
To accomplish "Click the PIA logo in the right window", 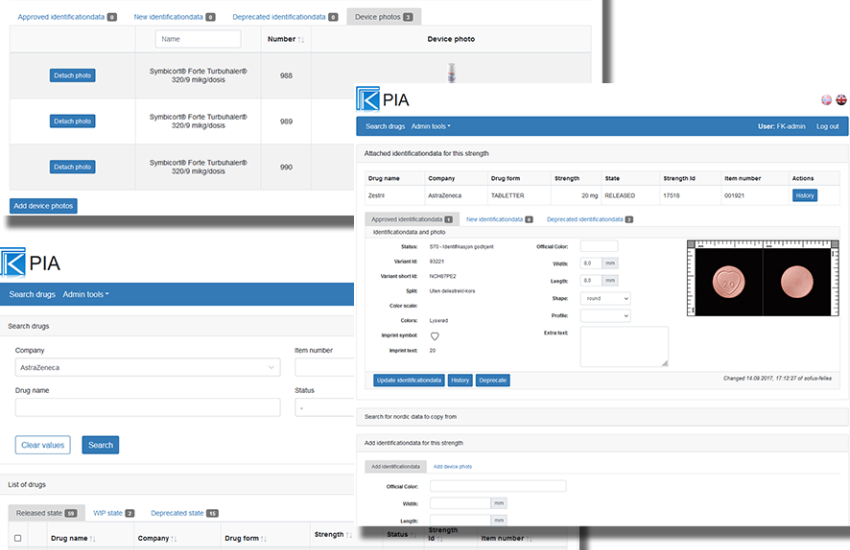I will (383, 99).
